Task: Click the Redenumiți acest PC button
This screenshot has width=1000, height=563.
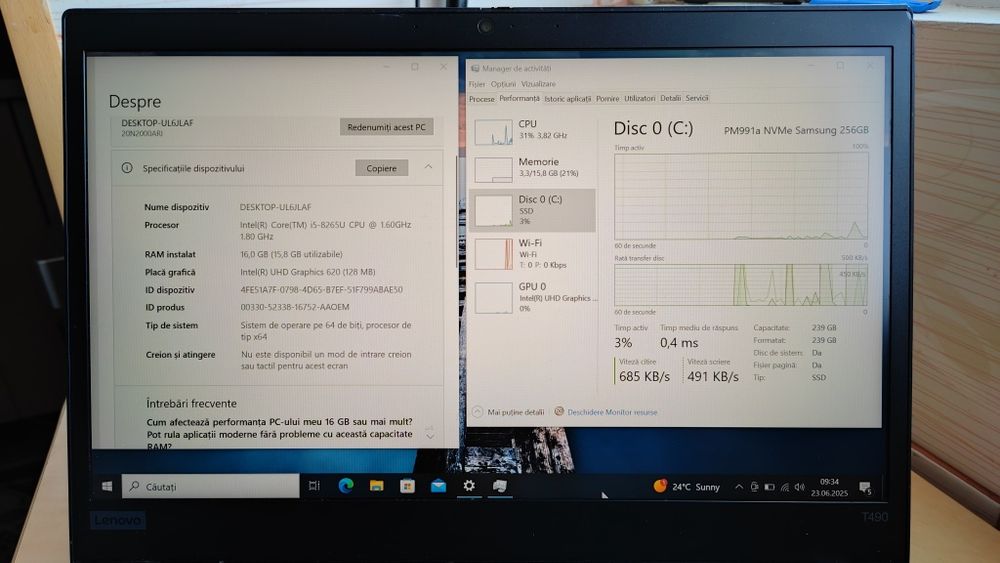Action: click(386, 127)
